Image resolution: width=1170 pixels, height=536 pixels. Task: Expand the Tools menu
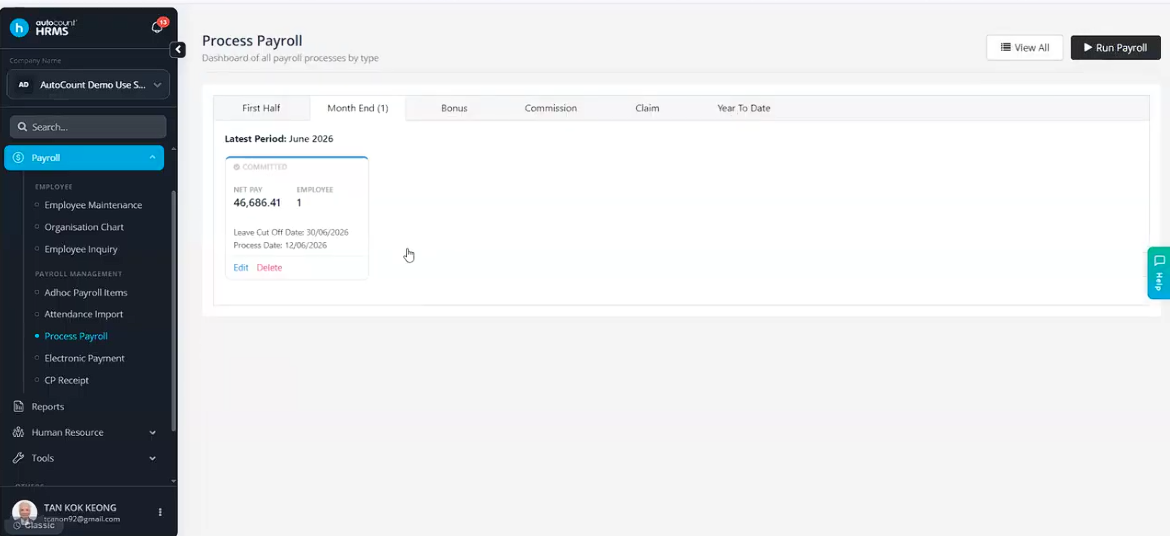[x=84, y=458]
